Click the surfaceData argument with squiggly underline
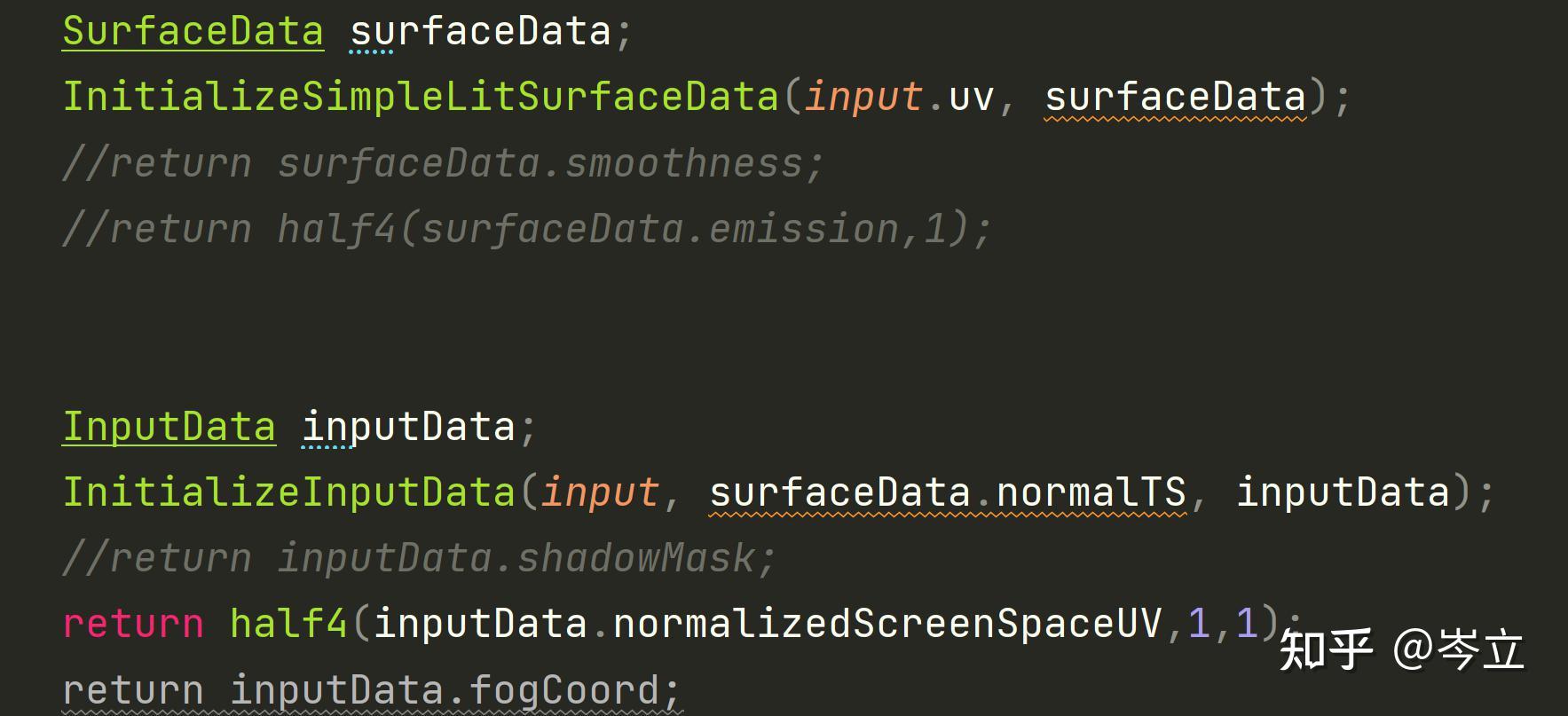Image resolution: width=1568 pixels, height=716 pixels. pos(1175,97)
